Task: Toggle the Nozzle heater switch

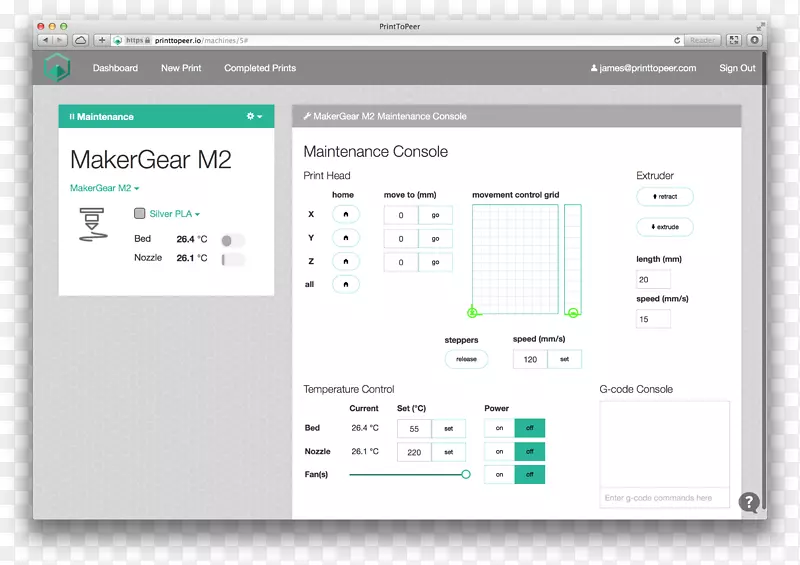Action: [232, 259]
